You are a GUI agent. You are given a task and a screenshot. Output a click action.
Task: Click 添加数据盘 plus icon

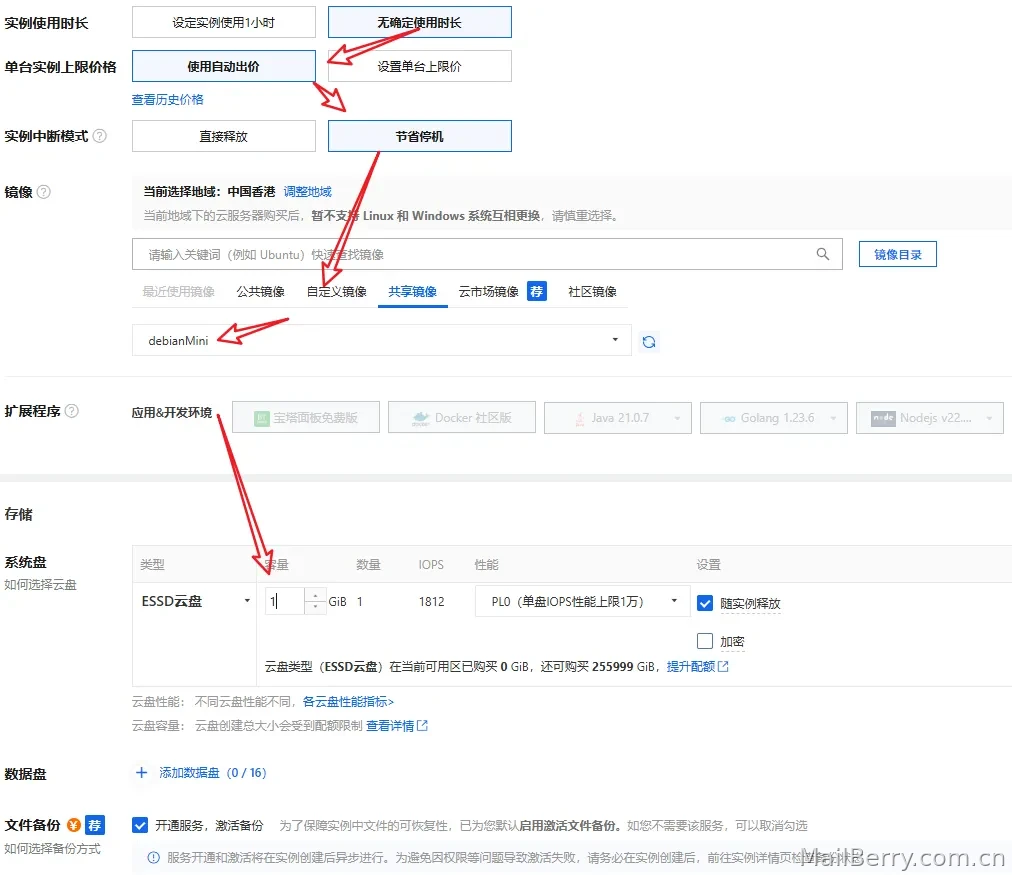pyautogui.click(x=142, y=772)
